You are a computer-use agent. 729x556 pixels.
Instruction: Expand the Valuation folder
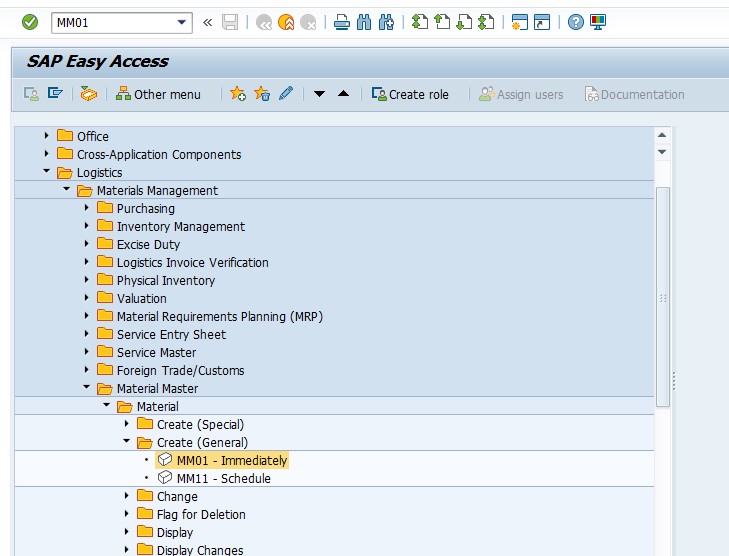click(86, 297)
